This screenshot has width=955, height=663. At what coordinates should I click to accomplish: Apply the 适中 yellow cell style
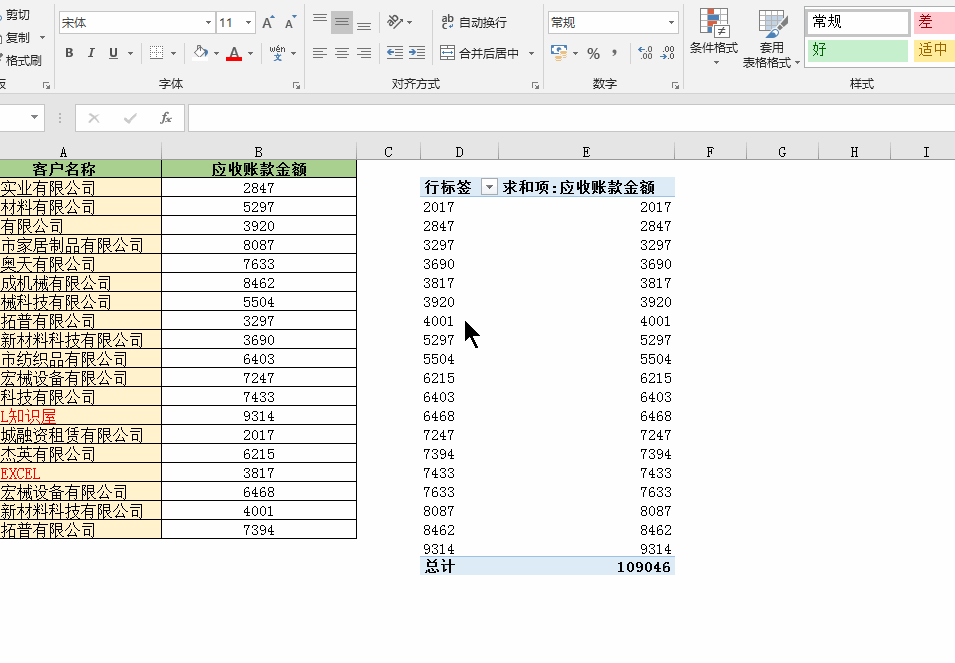(x=933, y=50)
